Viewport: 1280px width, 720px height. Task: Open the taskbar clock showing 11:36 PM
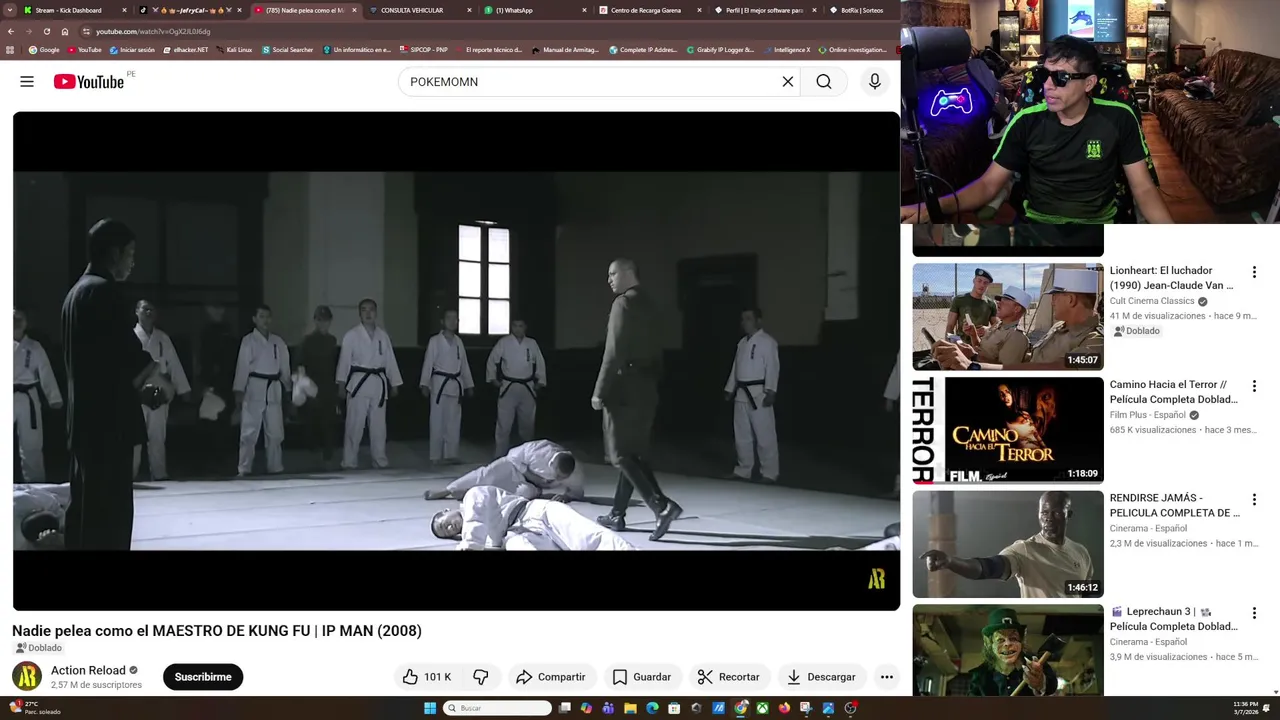pos(1246,708)
